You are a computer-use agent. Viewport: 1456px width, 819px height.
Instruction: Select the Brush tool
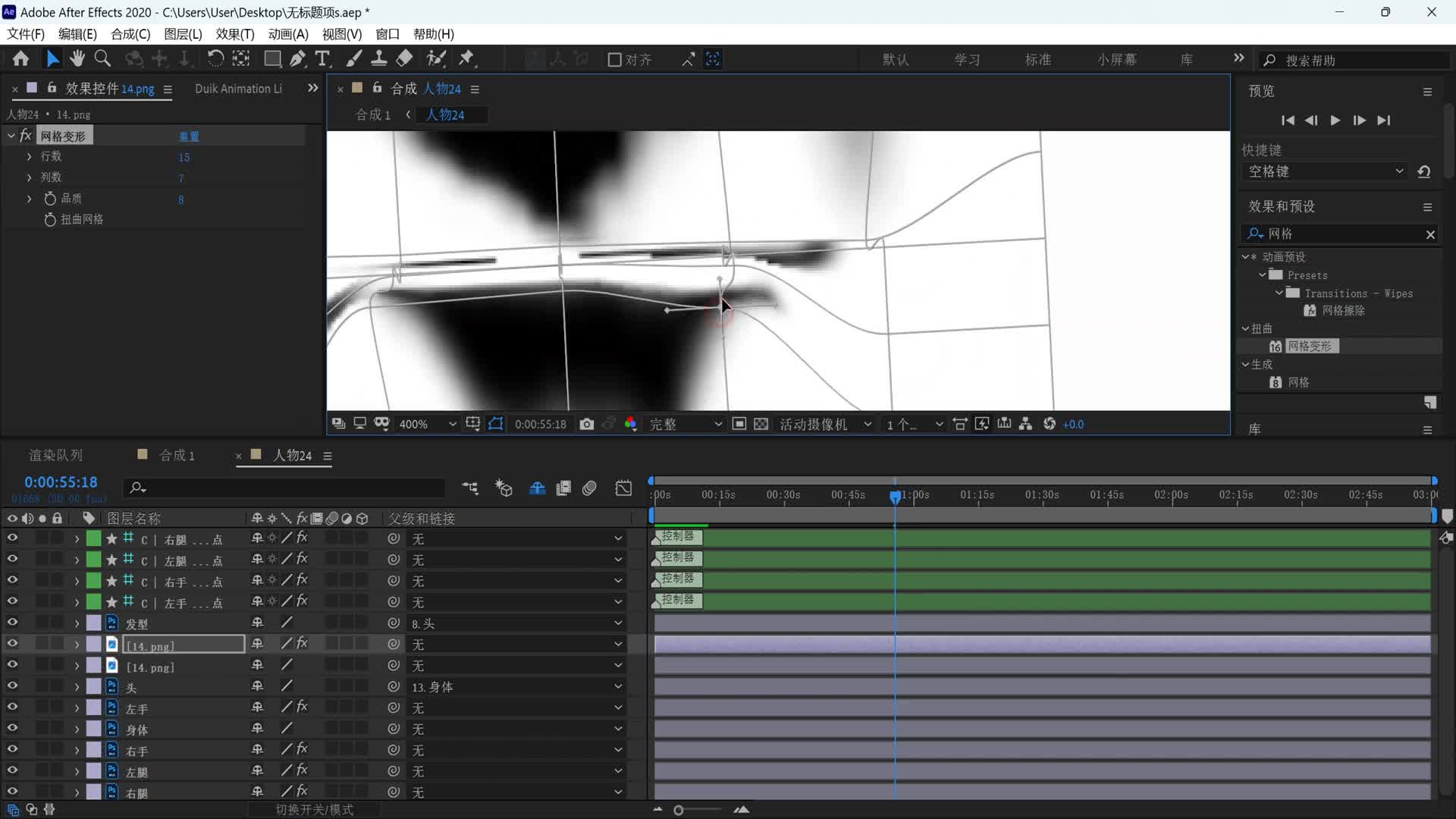(x=354, y=59)
